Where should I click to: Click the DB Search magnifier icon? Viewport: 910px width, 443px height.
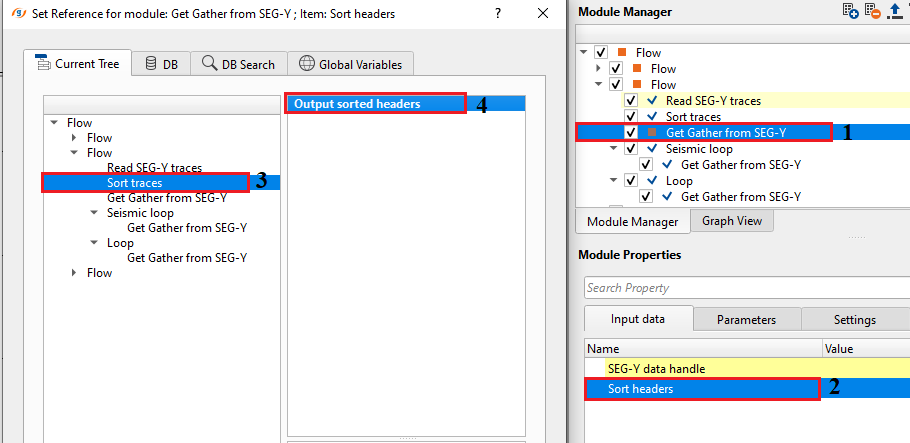[209, 64]
